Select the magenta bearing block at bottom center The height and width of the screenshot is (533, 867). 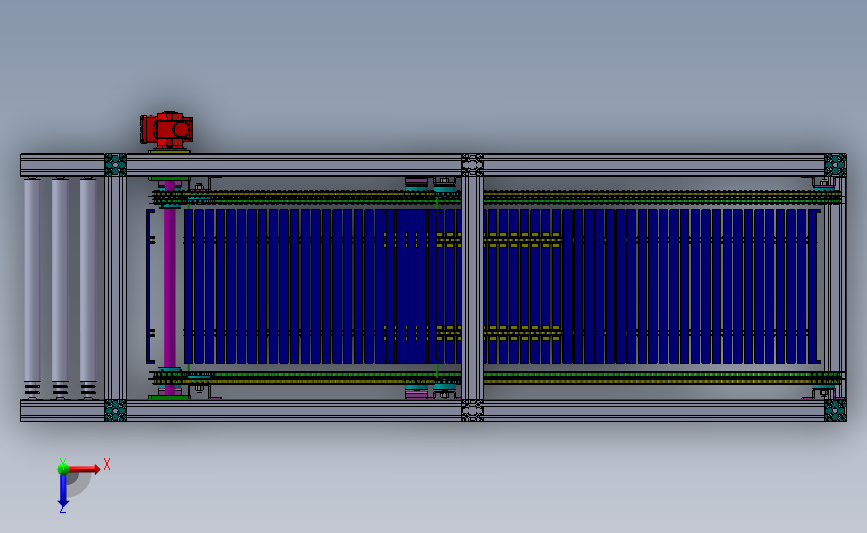click(416, 394)
